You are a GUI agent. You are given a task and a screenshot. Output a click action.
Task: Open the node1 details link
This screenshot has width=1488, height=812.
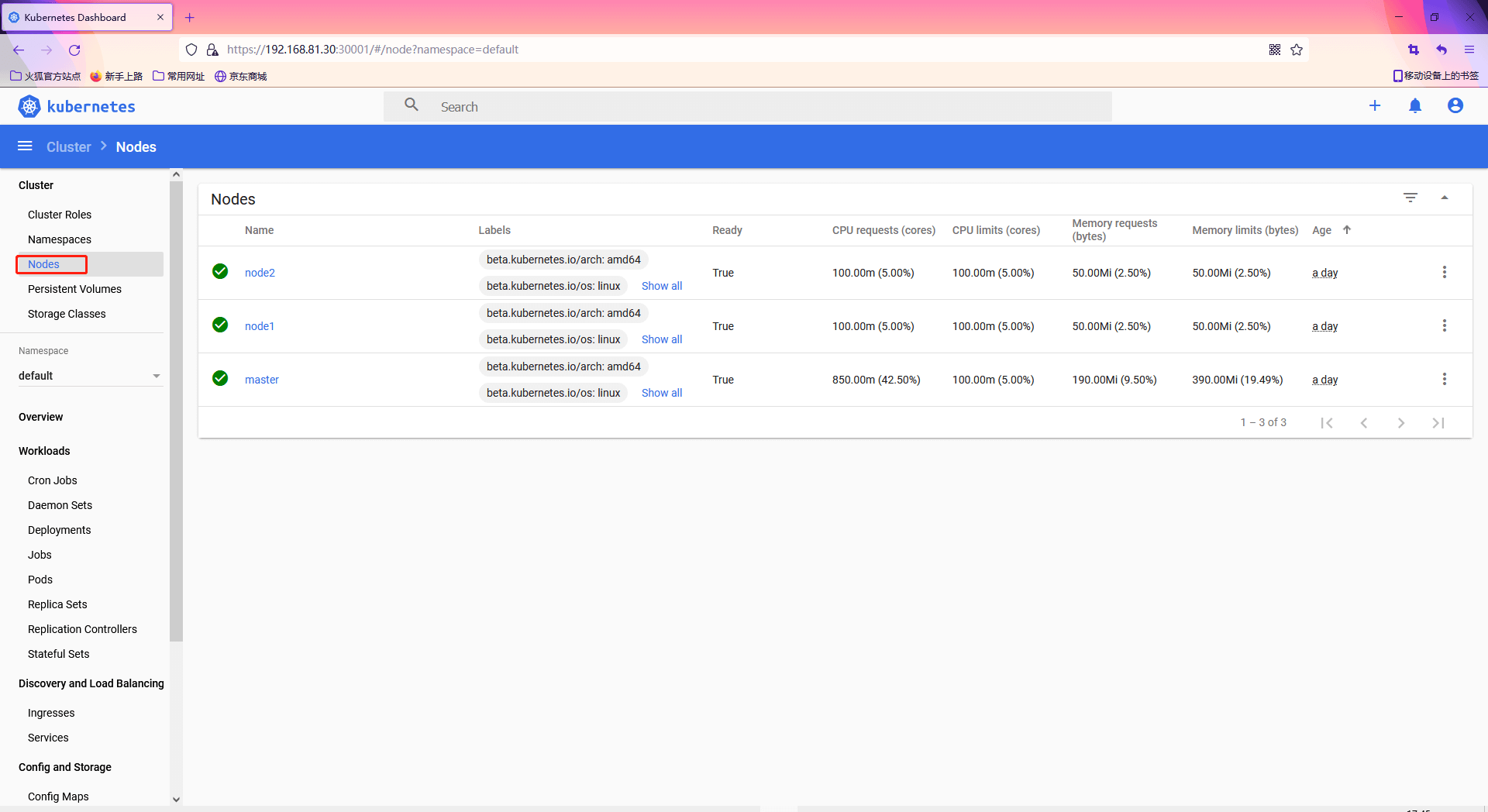(x=260, y=326)
